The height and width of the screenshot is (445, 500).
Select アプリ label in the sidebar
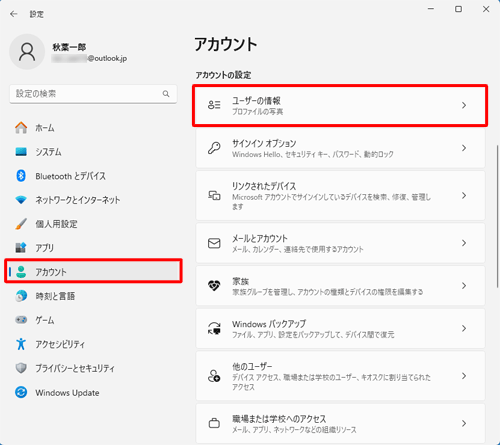pyautogui.click(x=45, y=248)
